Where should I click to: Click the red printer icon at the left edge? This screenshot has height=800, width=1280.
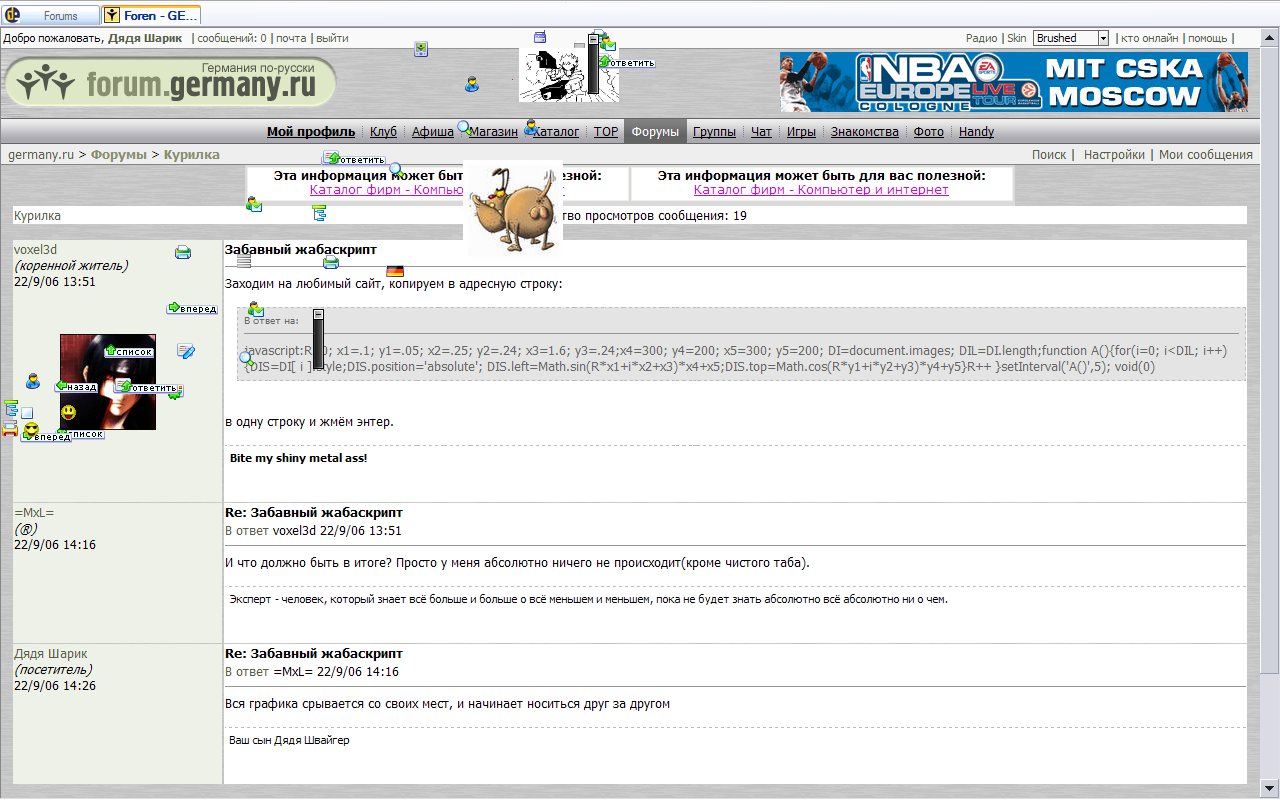10,429
